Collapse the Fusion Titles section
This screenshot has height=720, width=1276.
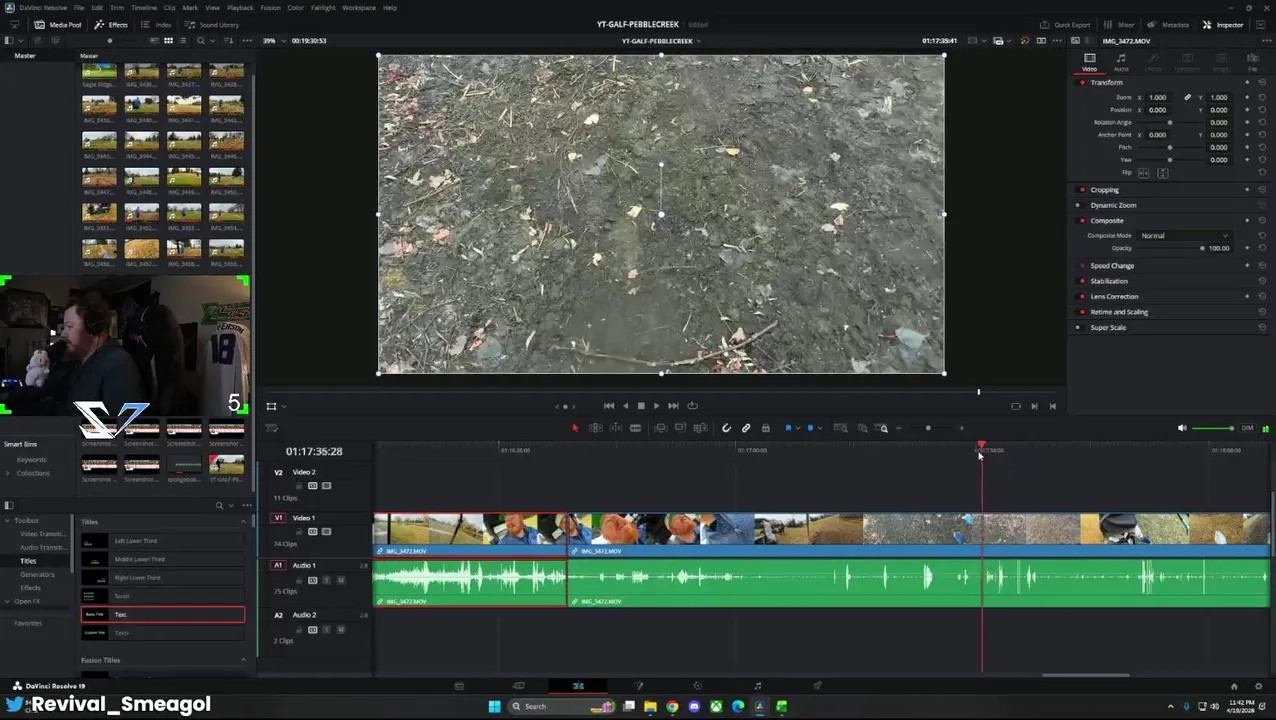pyautogui.click(x=243, y=660)
